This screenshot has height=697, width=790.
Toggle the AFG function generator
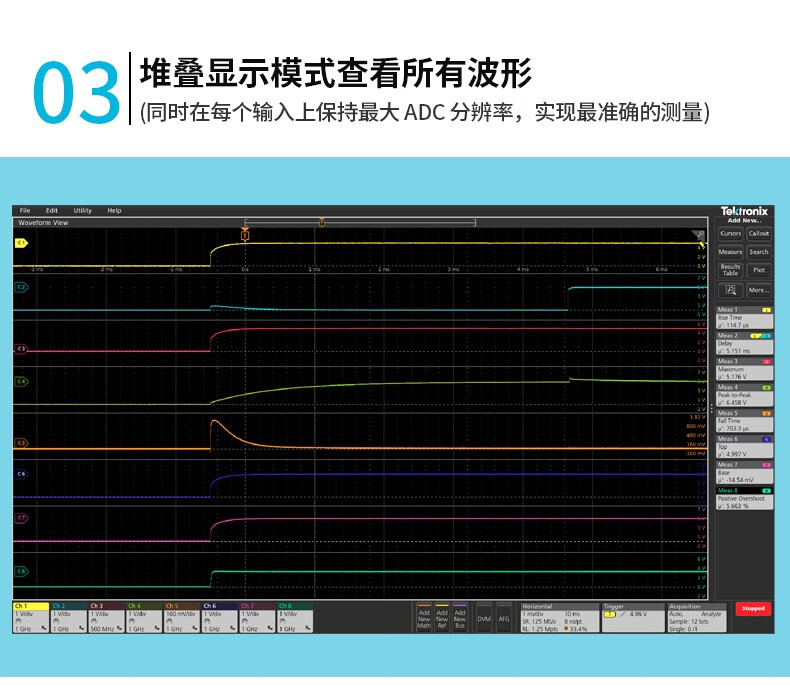pyautogui.click(x=504, y=618)
